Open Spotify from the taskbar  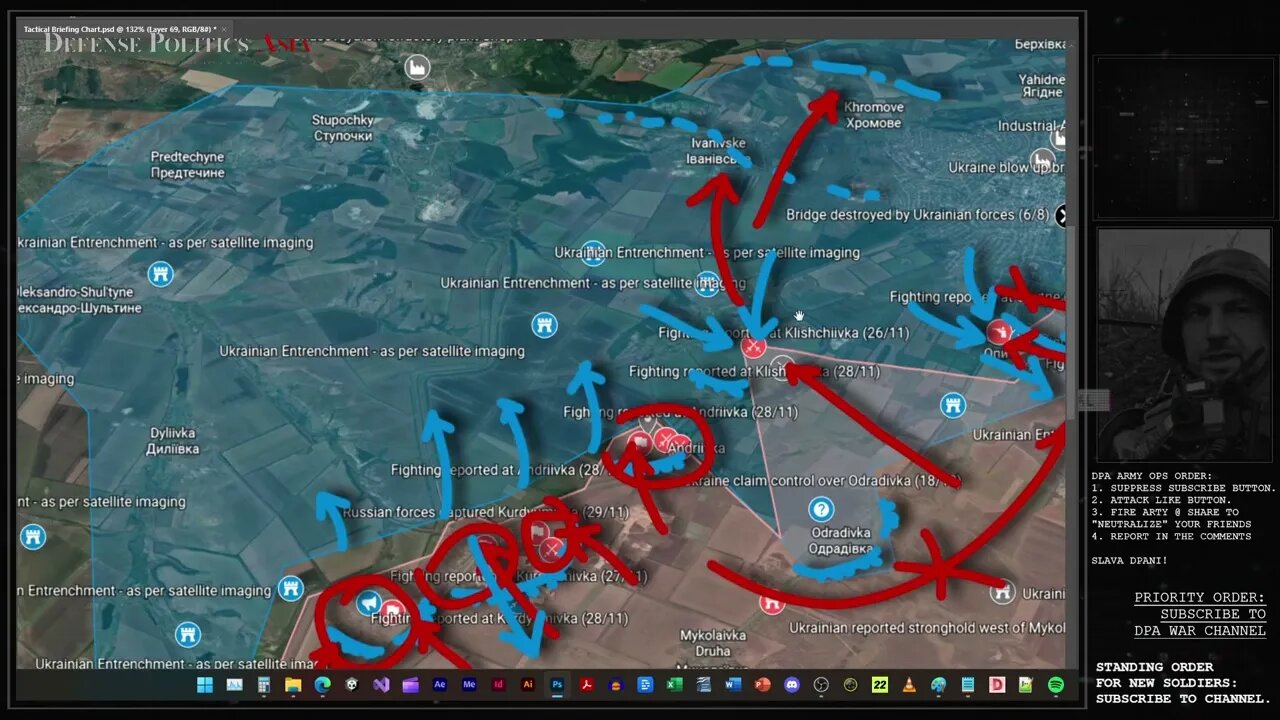[x=1056, y=685]
